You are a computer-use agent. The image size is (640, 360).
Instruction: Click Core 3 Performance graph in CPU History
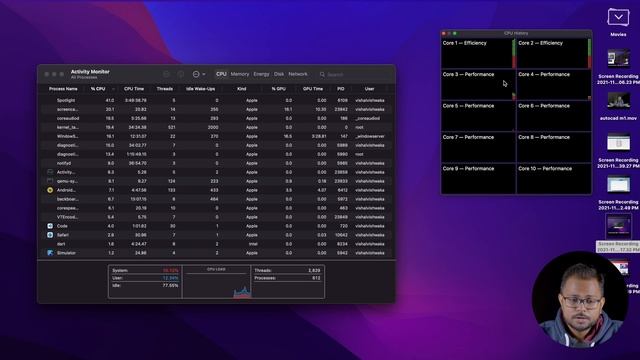[479, 85]
